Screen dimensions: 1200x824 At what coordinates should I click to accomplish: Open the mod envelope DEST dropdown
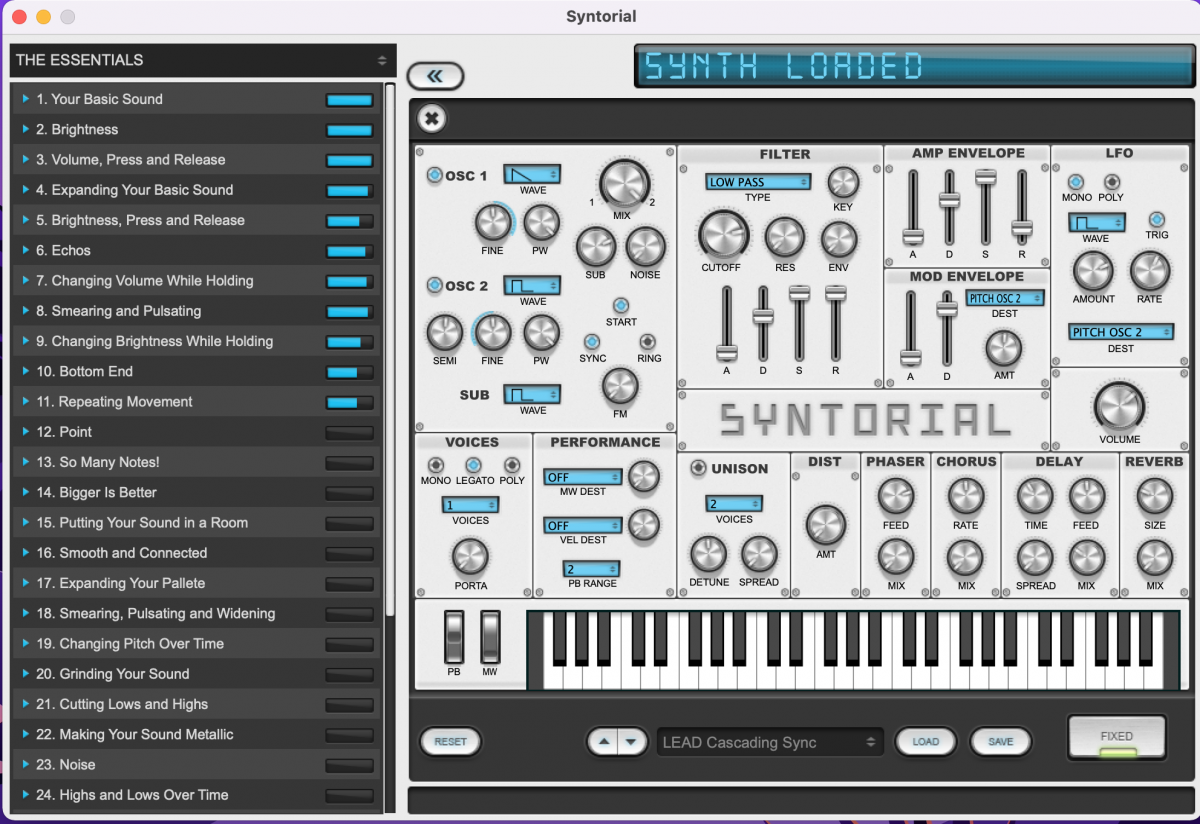click(x=1005, y=298)
